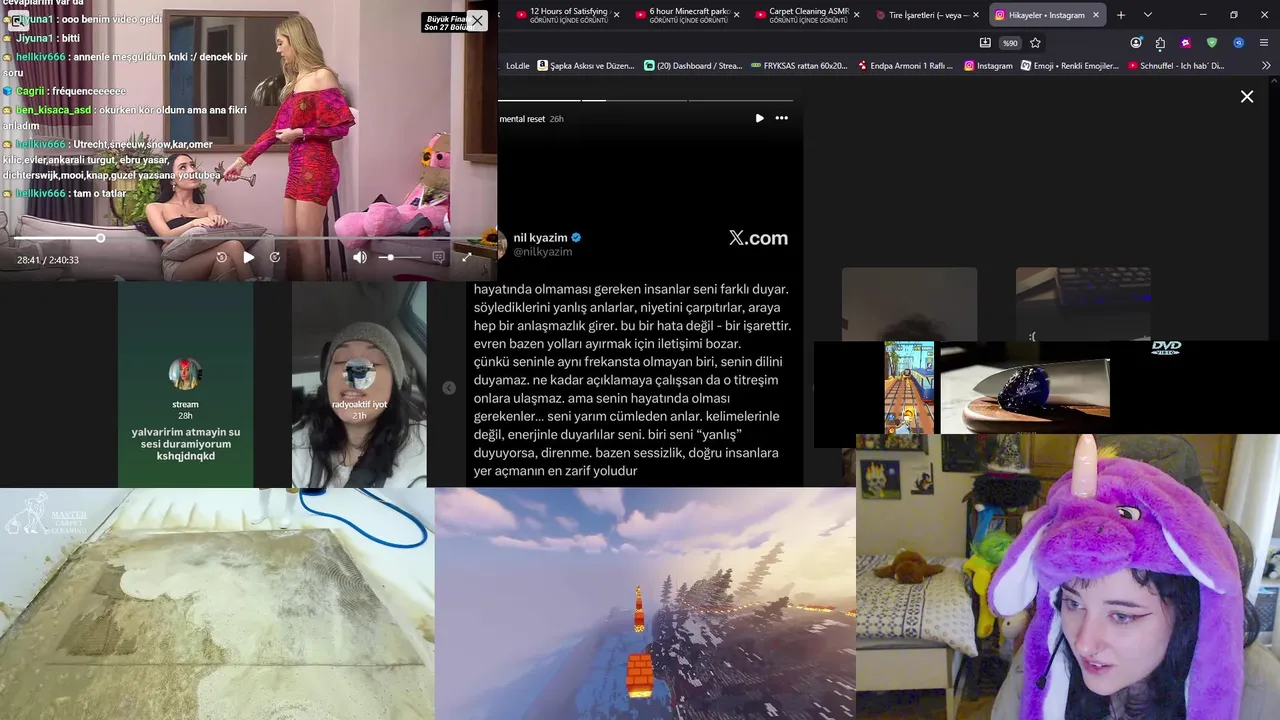This screenshot has height=720, width=1280.
Task: Click the Subway Surfers gameplay video
Action: 909,388
